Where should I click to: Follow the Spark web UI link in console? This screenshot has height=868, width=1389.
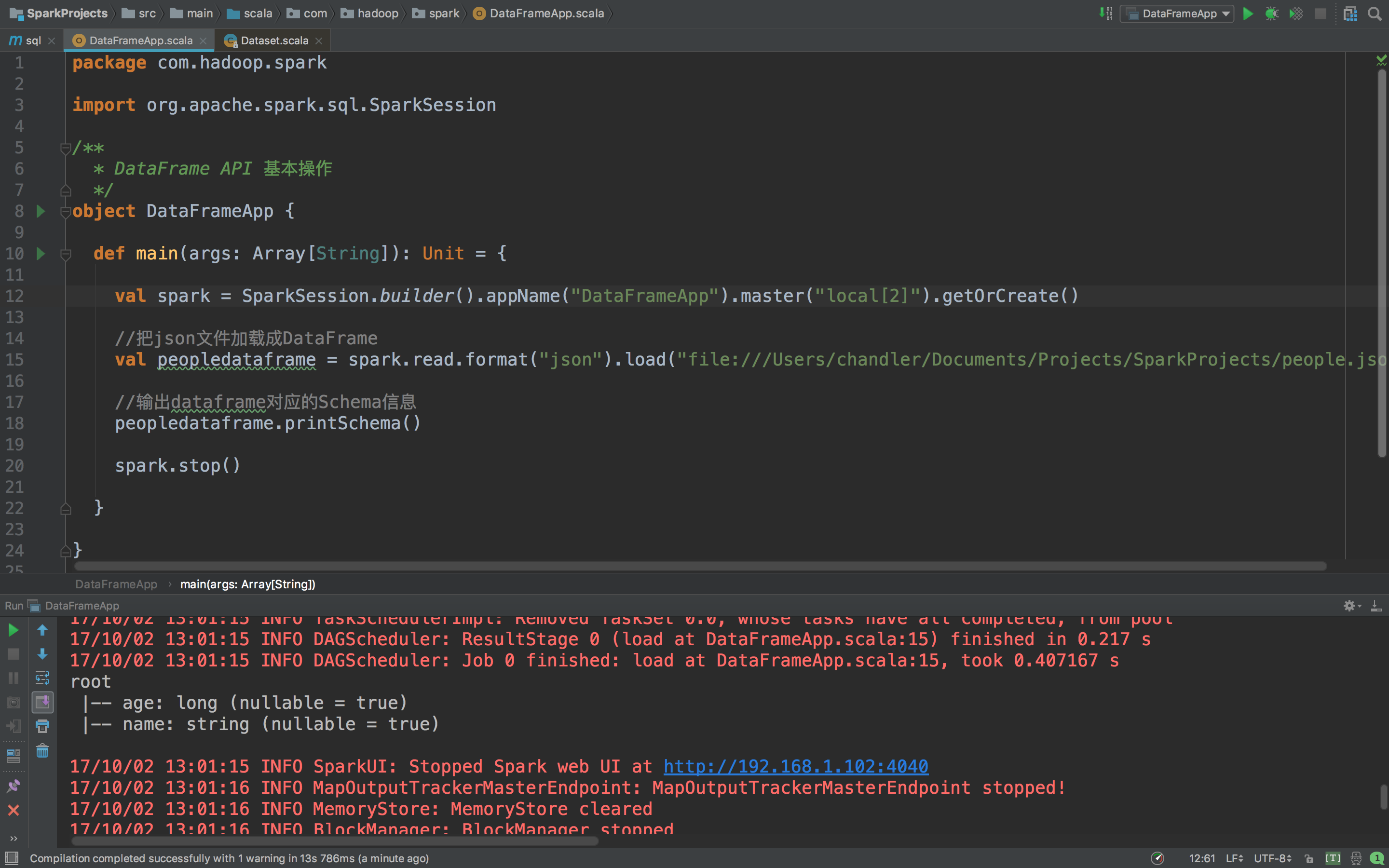tap(795, 766)
